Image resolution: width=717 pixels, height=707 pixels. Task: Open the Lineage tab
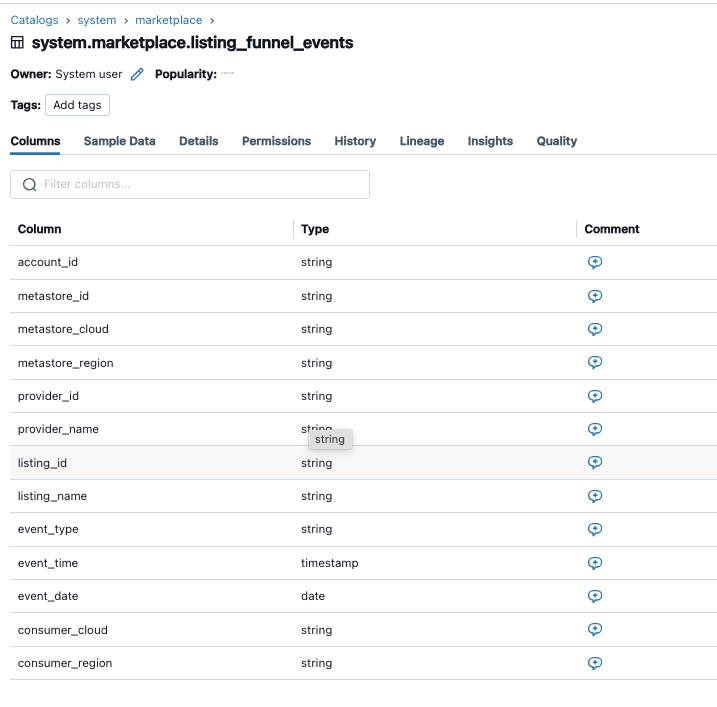click(x=422, y=141)
